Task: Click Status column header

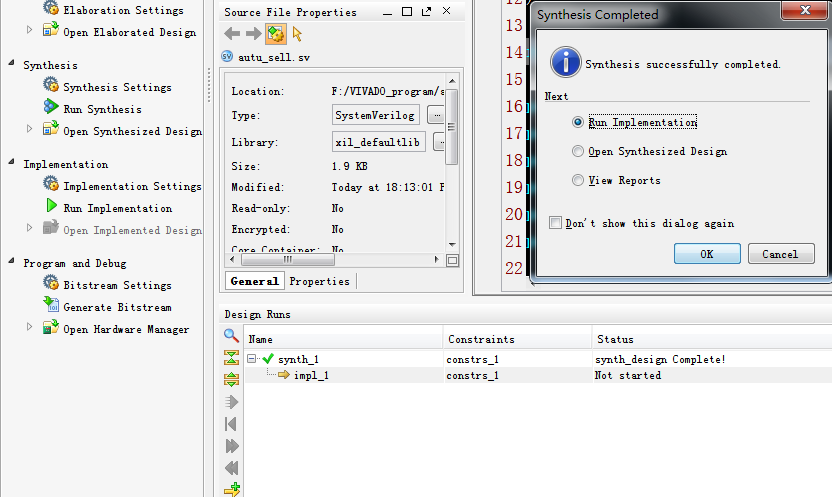Action: click(x=712, y=339)
